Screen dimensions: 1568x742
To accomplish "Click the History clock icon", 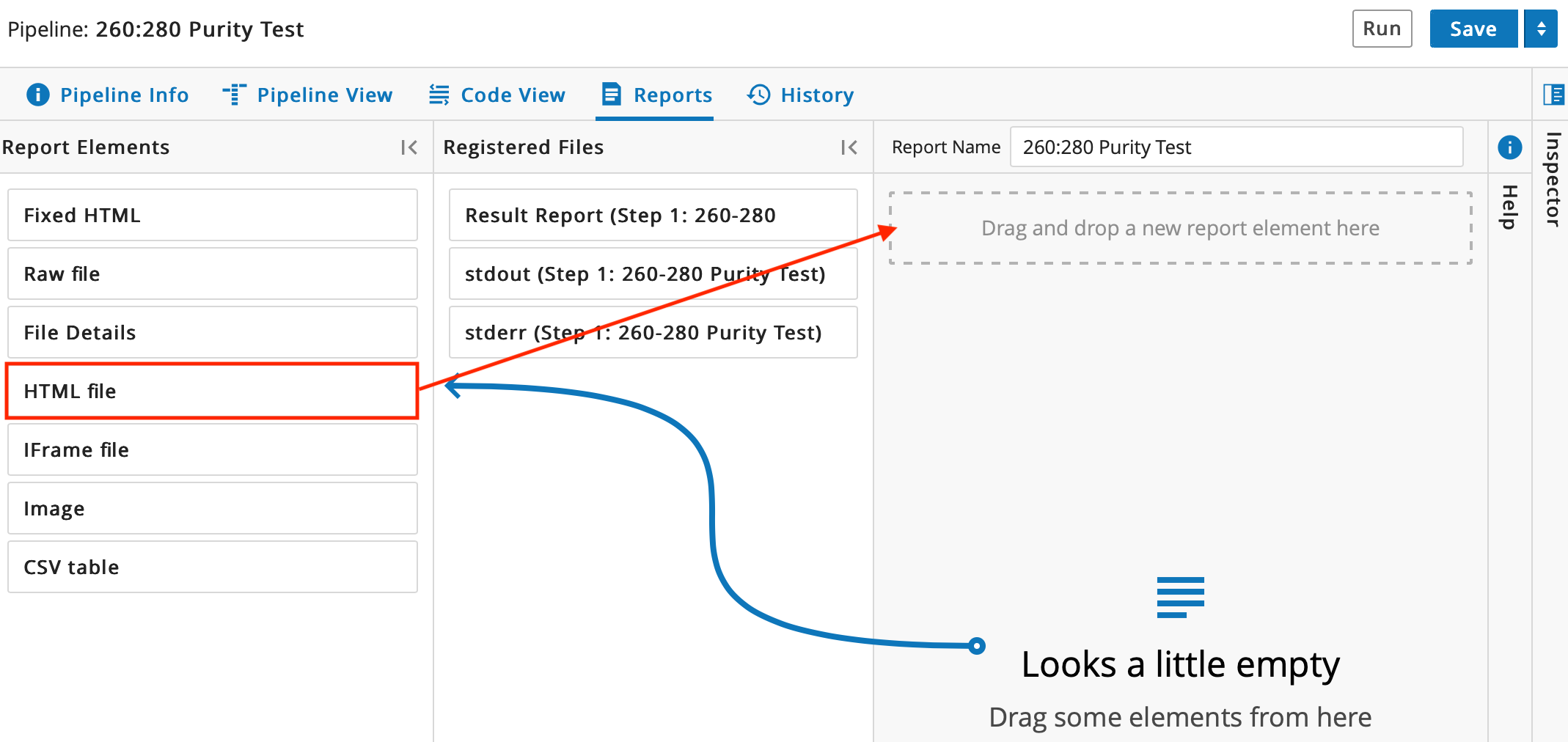I will 758,95.
